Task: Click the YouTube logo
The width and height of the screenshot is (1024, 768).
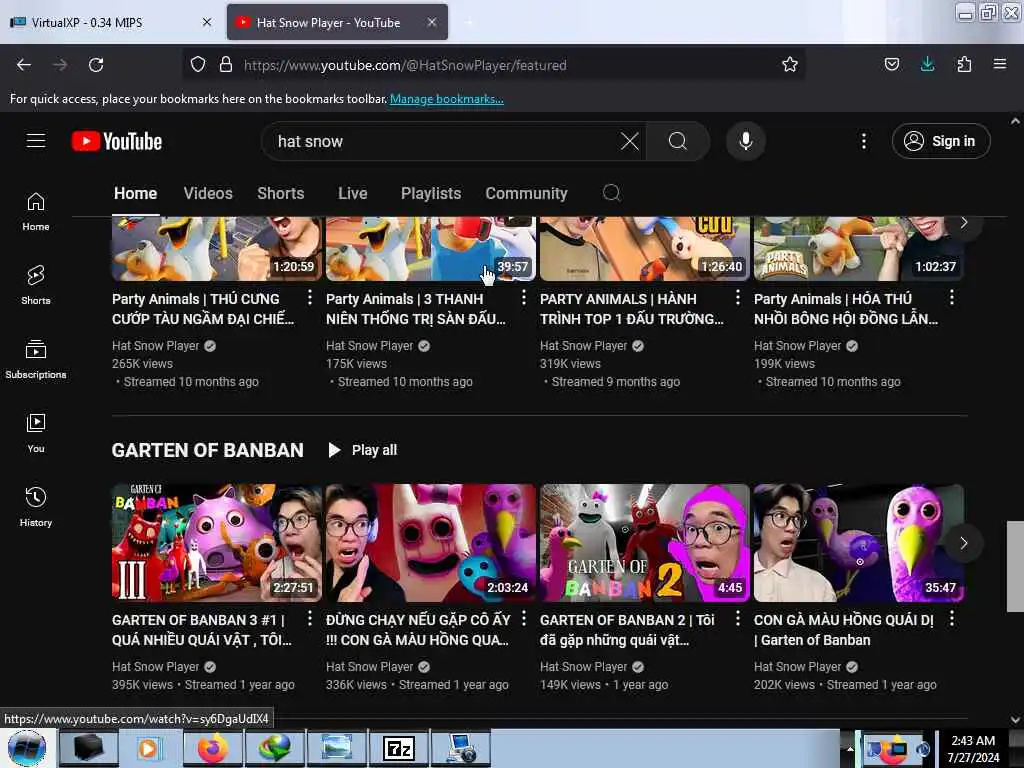Action: [117, 141]
